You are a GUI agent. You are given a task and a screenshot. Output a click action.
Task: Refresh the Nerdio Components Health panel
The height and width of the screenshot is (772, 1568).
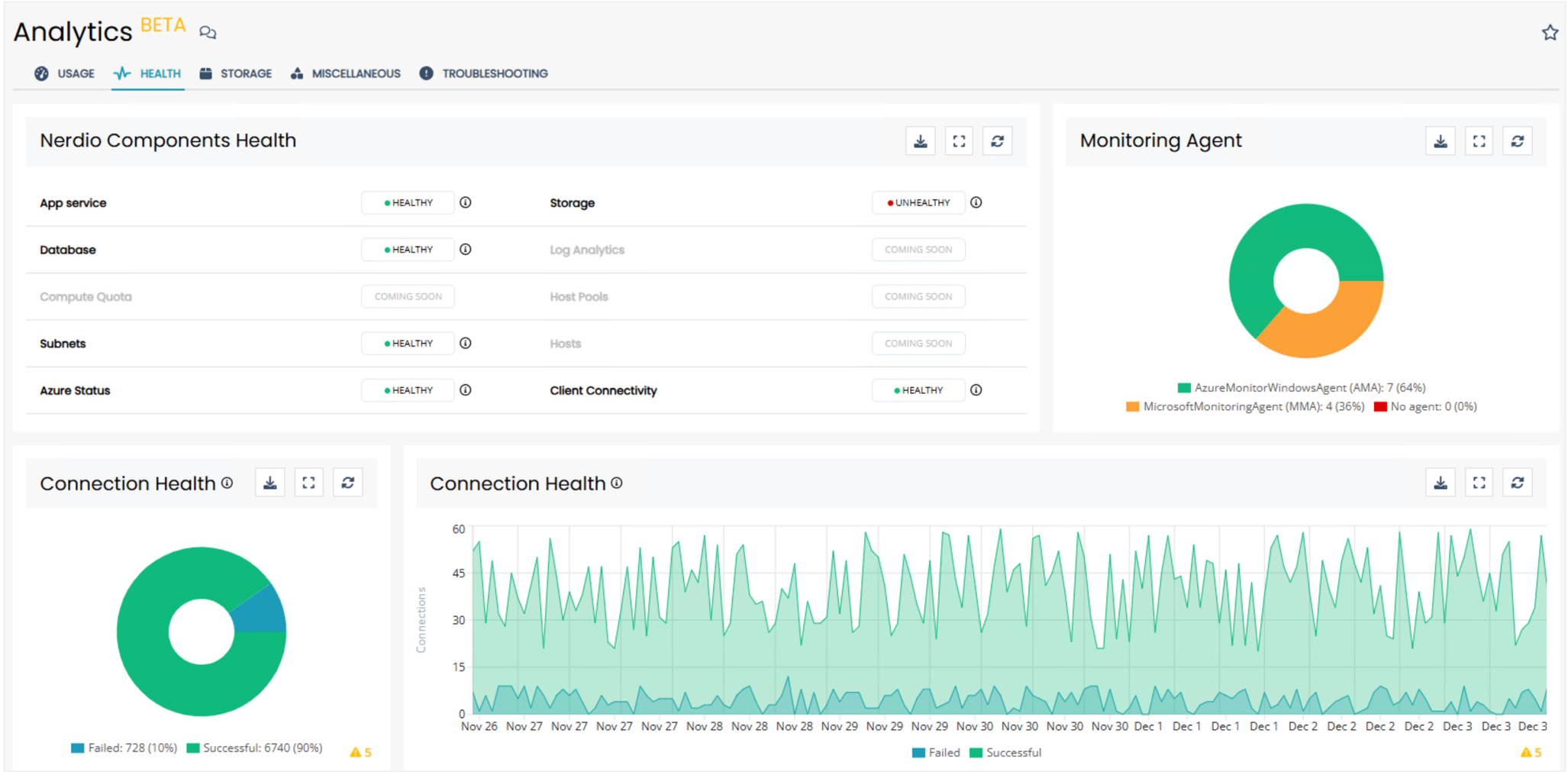pos(997,141)
